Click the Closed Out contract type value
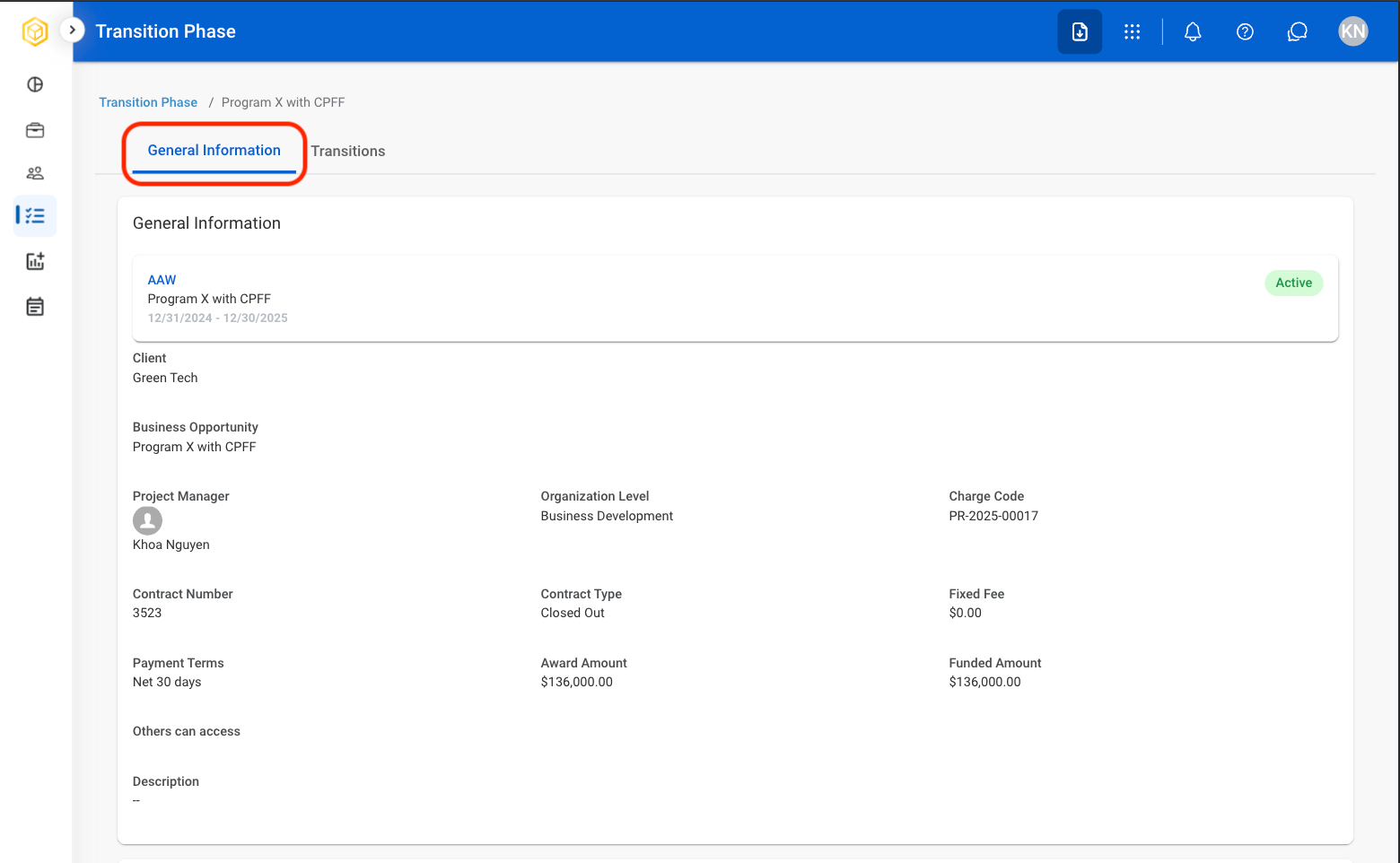This screenshot has width=1400, height=863. (573, 613)
